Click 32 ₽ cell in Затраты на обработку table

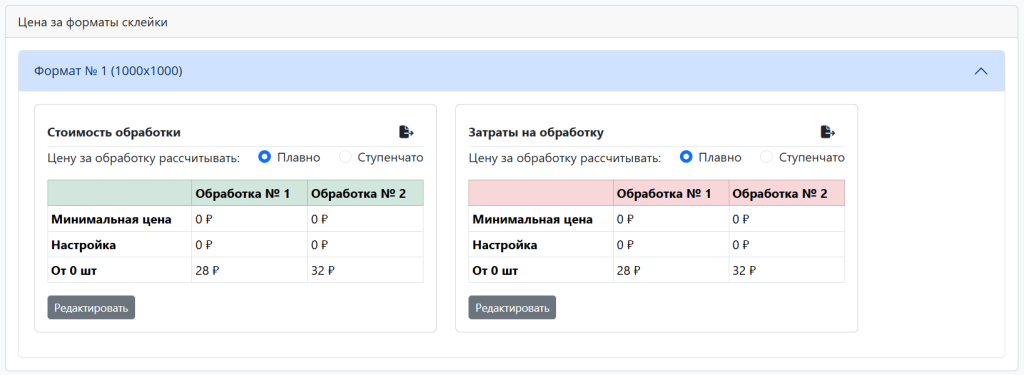tap(786, 270)
